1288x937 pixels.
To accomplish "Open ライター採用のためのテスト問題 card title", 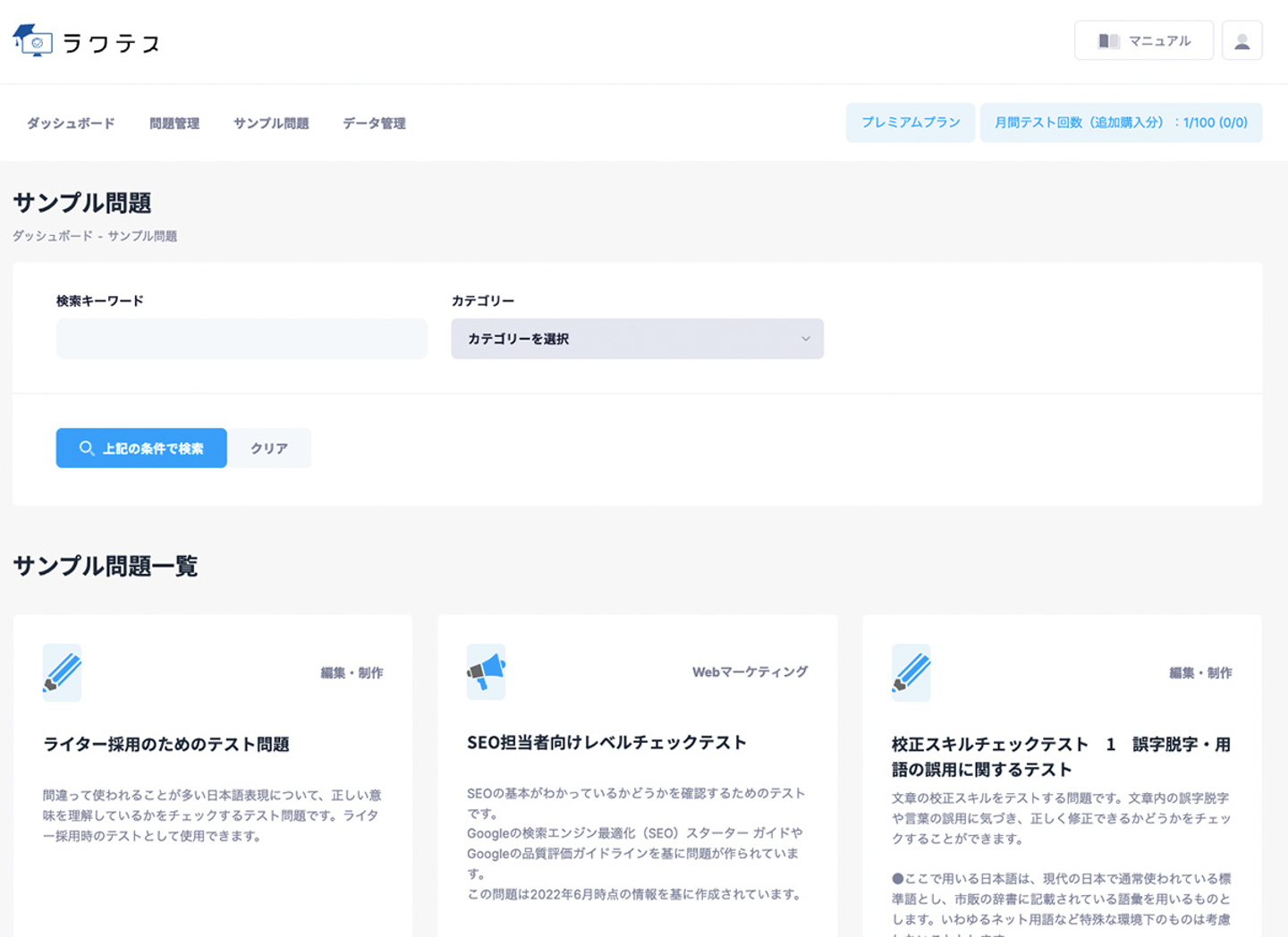I will coord(166,744).
